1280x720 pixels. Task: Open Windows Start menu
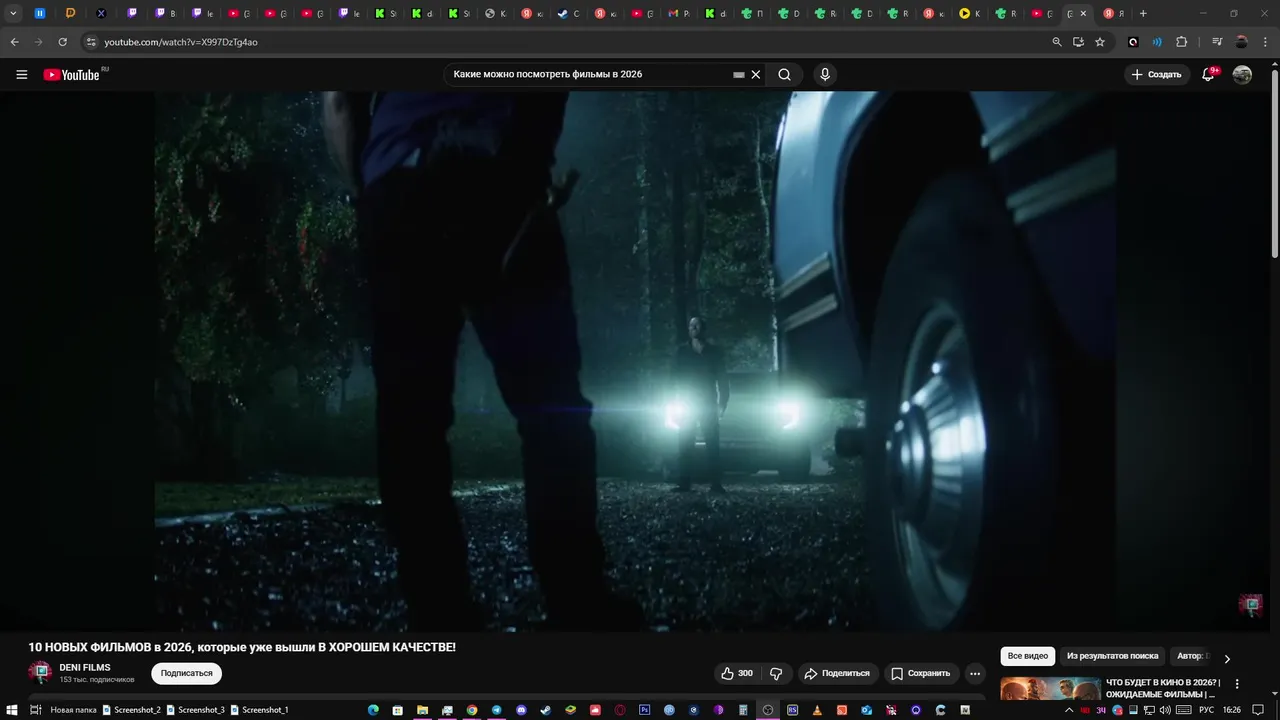click(x=12, y=710)
